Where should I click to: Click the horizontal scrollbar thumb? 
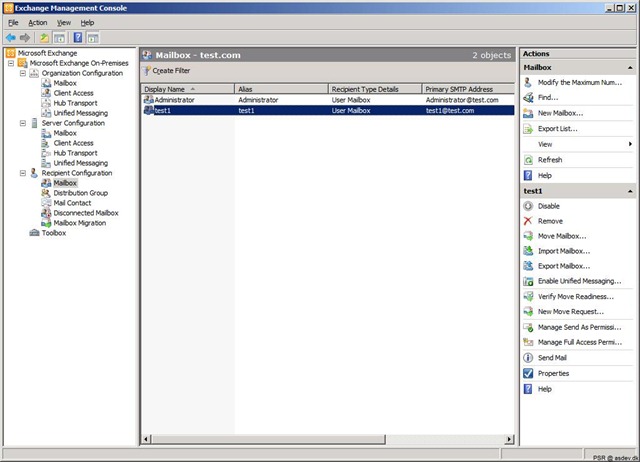click(x=269, y=440)
